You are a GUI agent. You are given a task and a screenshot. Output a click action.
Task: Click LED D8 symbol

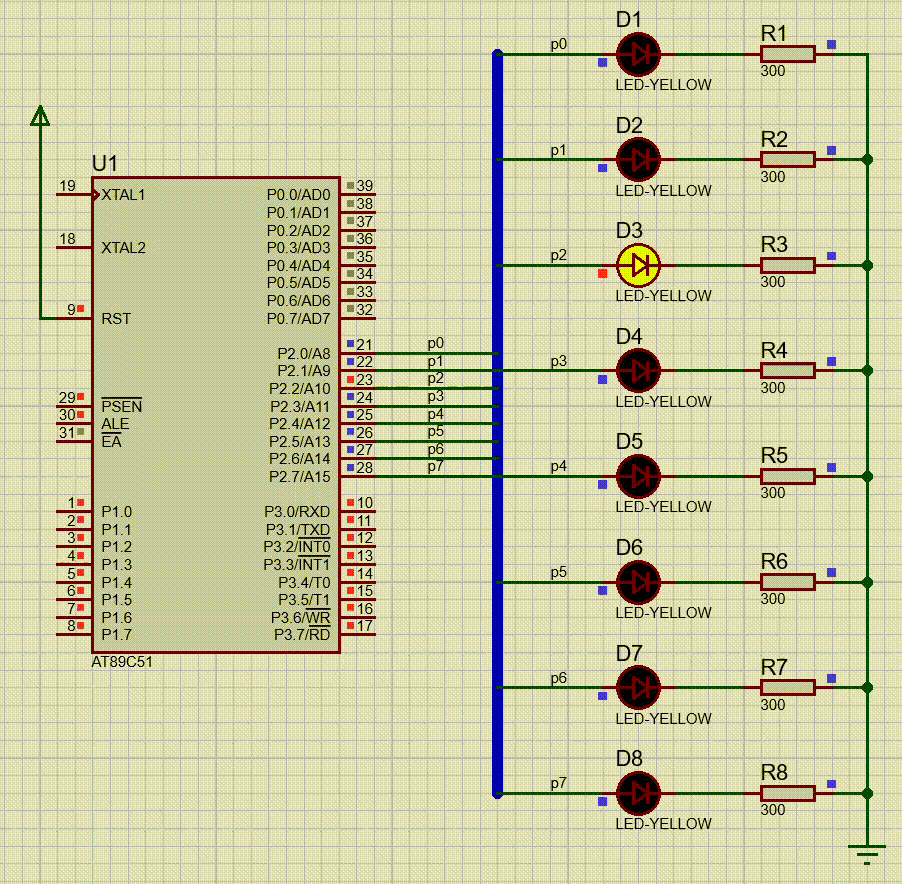638,793
